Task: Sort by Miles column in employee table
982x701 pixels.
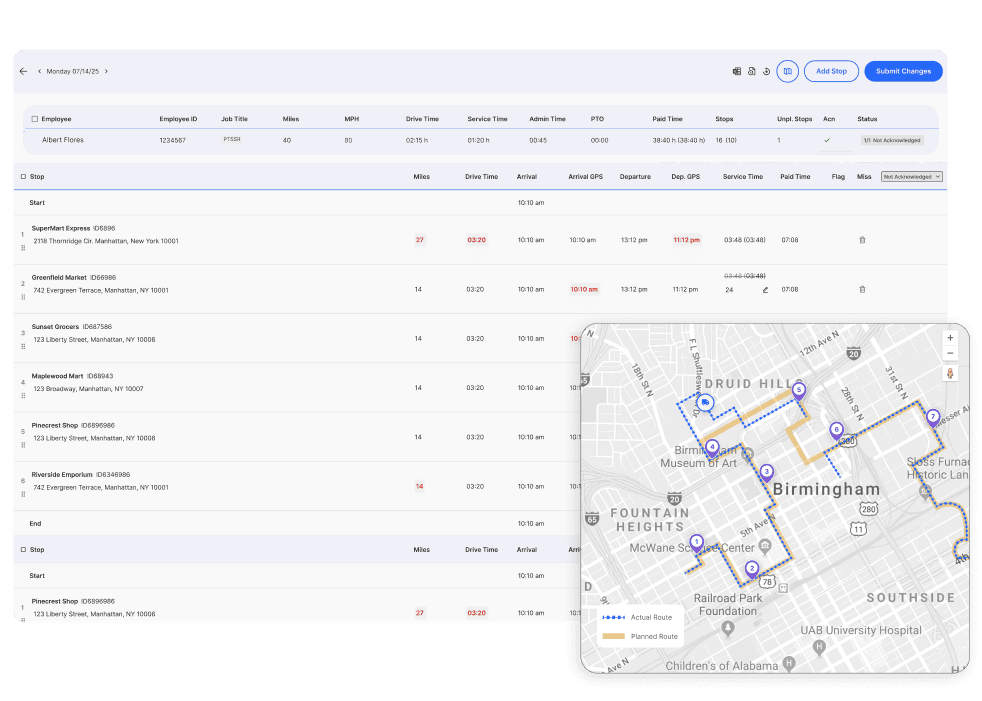Action: point(291,119)
